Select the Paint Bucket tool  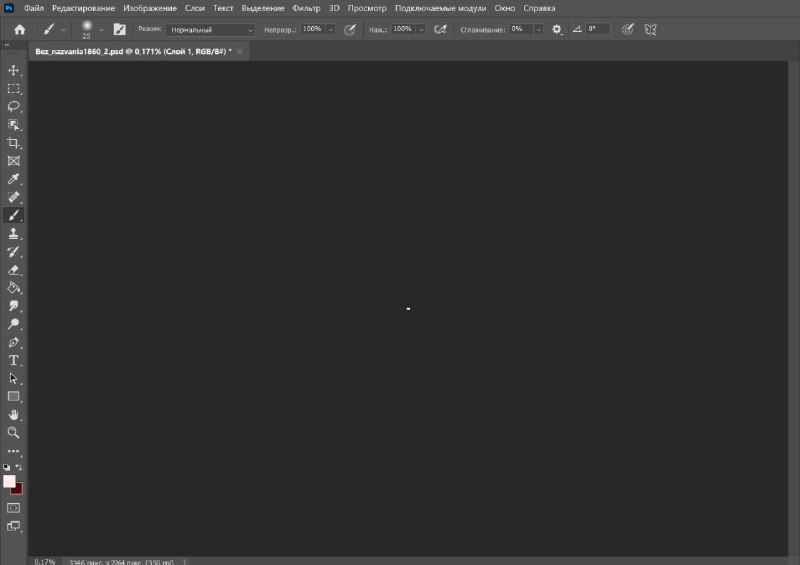(x=14, y=287)
